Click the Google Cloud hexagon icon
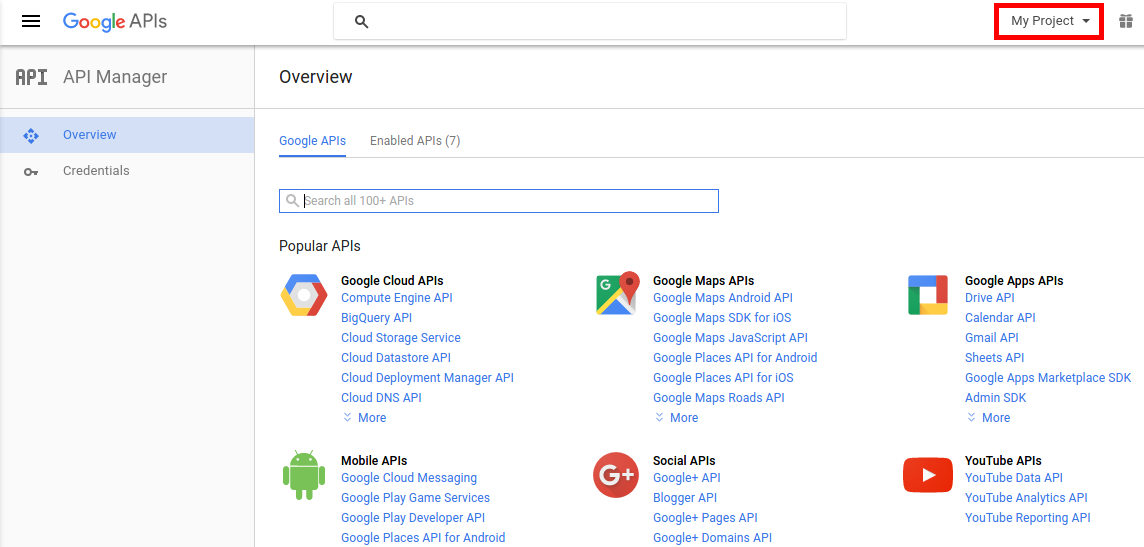1144x547 pixels. pos(304,295)
